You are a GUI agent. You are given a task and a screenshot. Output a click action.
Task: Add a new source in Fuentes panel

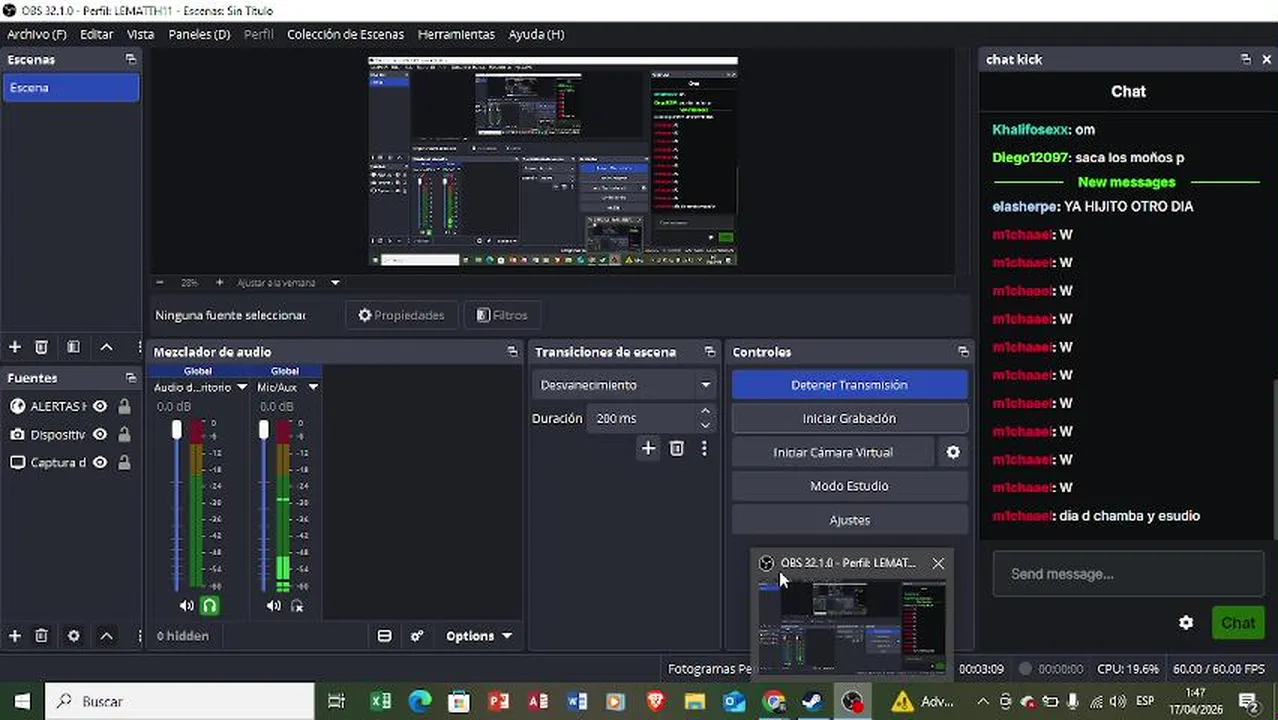pos(15,636)
